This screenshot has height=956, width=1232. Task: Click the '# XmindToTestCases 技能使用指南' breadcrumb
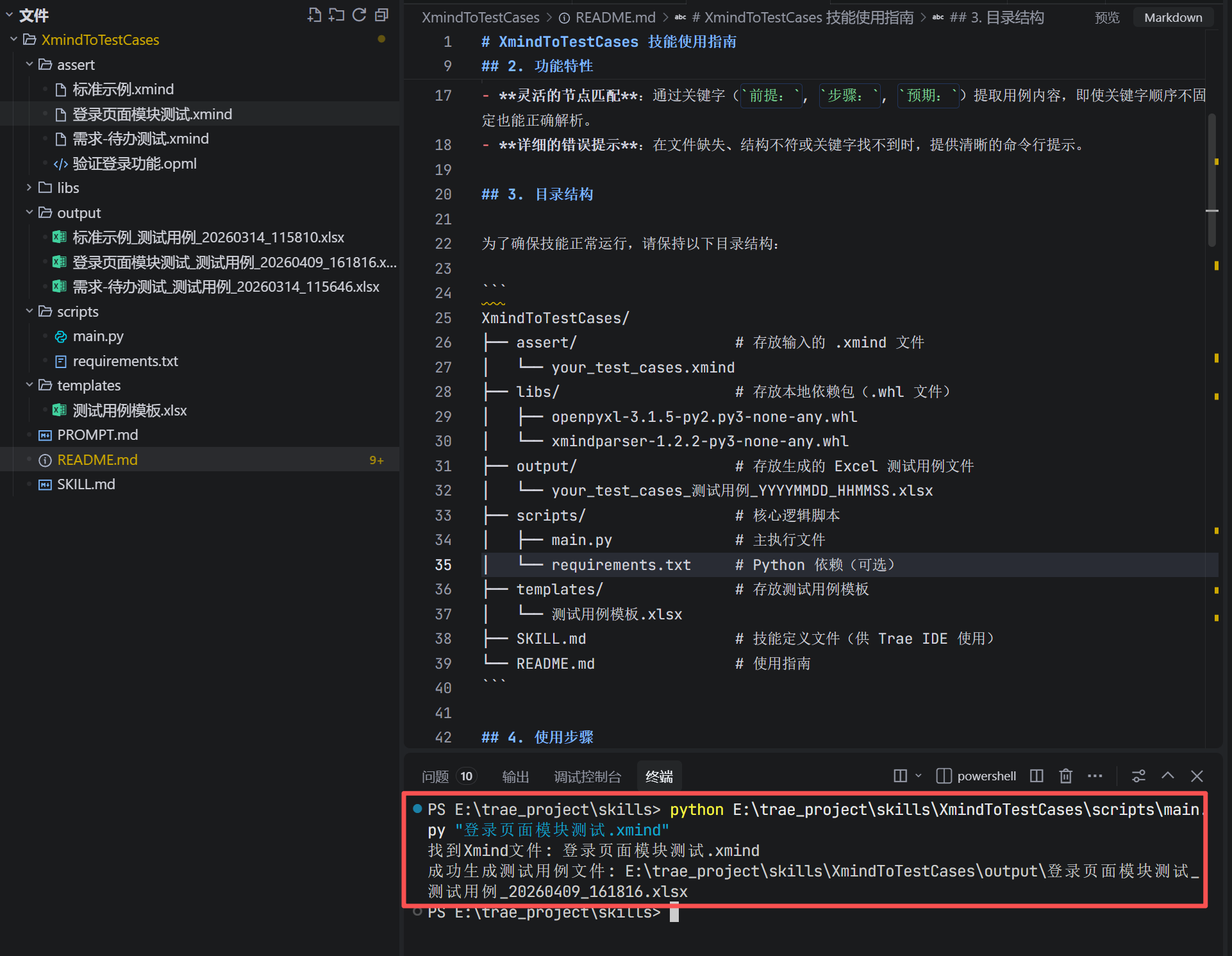(x=803, y=18)
